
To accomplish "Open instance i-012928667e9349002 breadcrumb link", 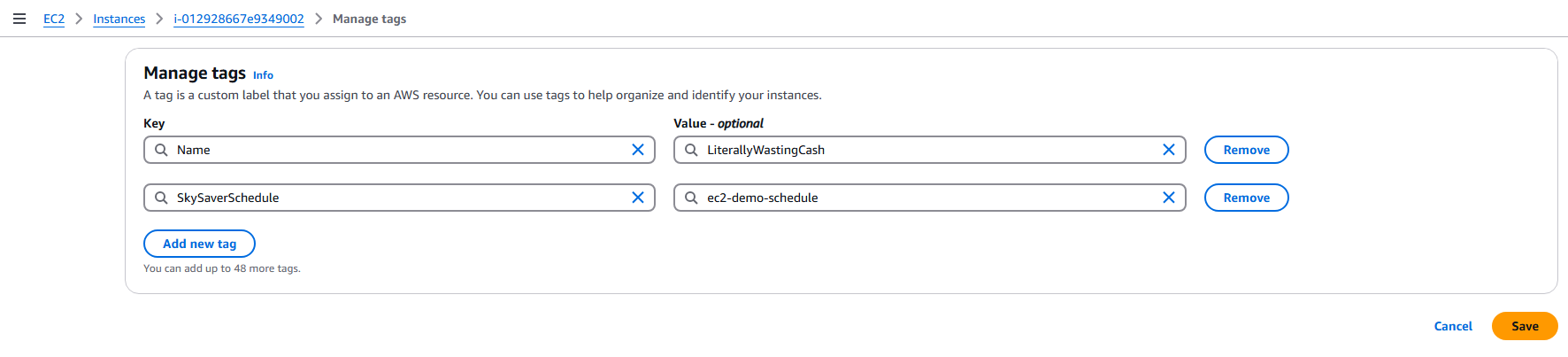I will tap(239, 19).
